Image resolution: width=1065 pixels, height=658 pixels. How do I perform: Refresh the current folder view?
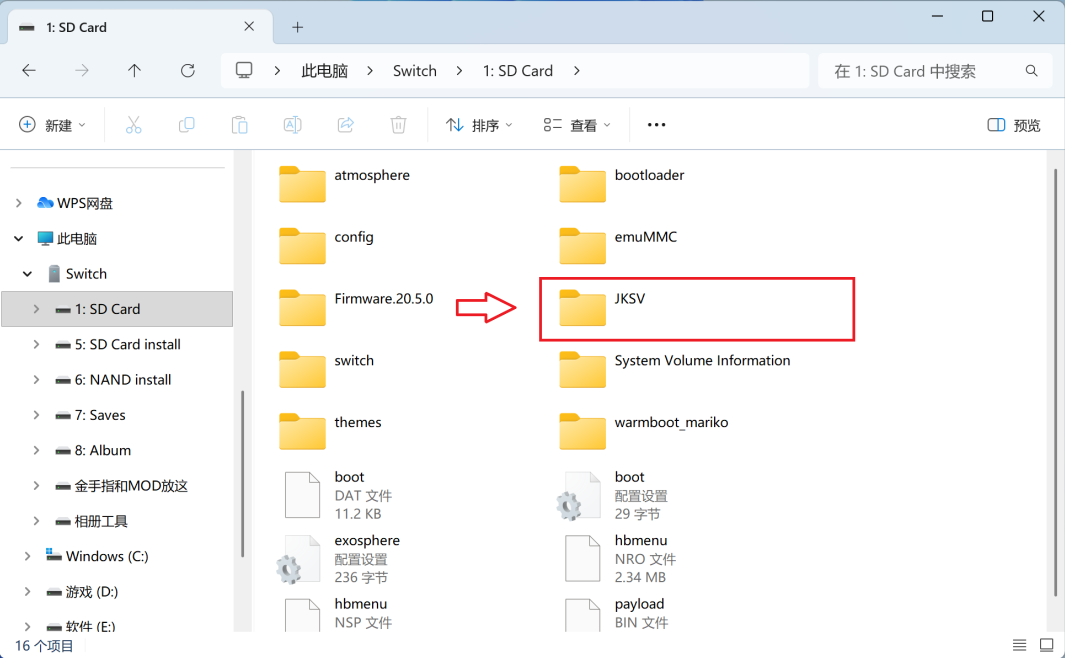[x=187, y=71]
